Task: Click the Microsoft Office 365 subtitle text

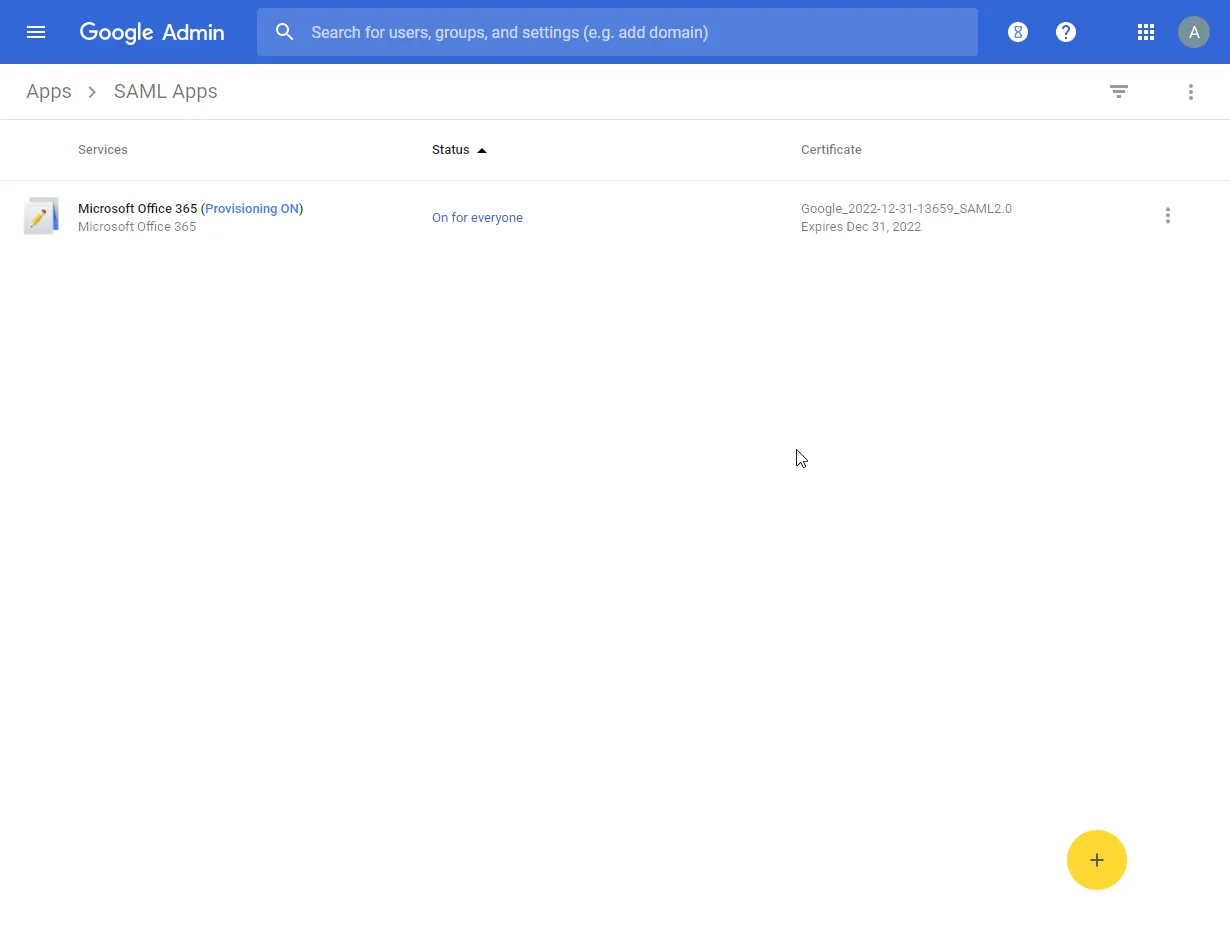Action: [137, 227]
